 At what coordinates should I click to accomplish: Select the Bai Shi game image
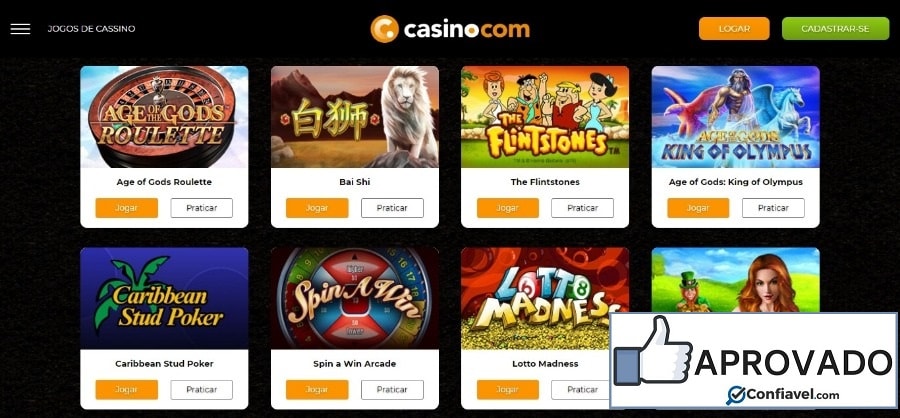355,117
